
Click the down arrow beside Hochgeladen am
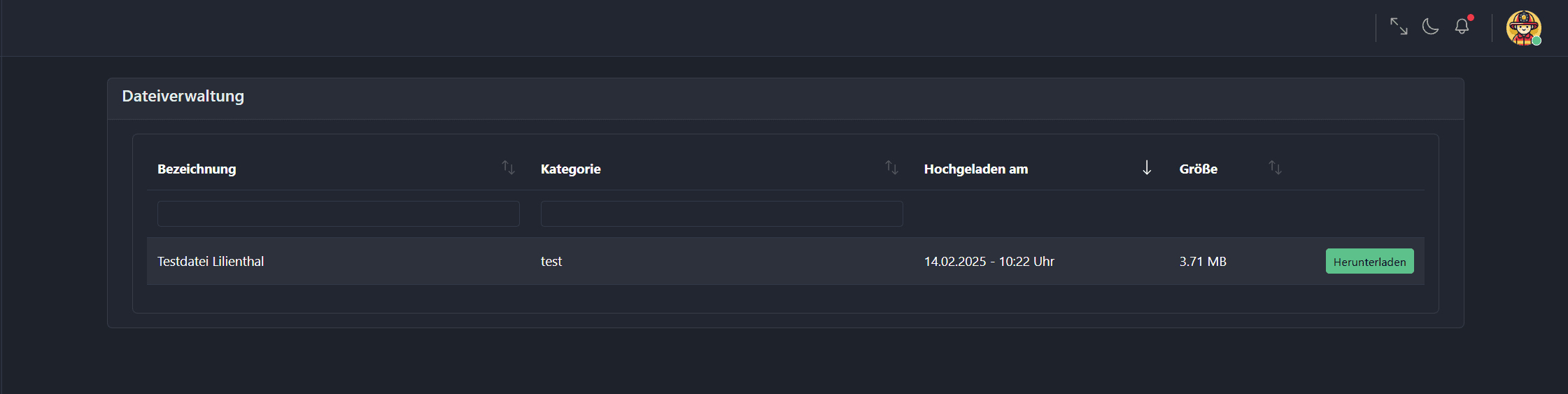tap(1147, 168)
